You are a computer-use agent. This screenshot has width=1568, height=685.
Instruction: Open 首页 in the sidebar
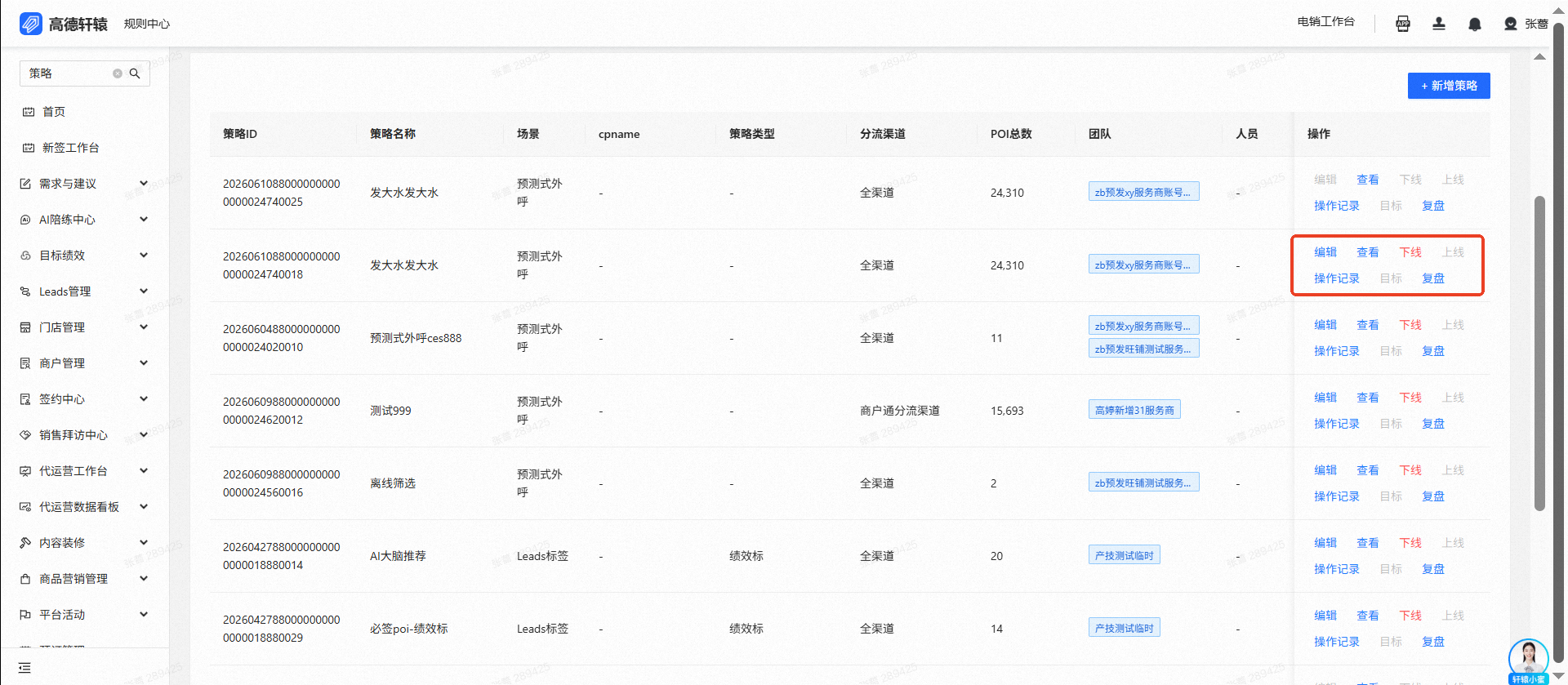coord(54,112)
